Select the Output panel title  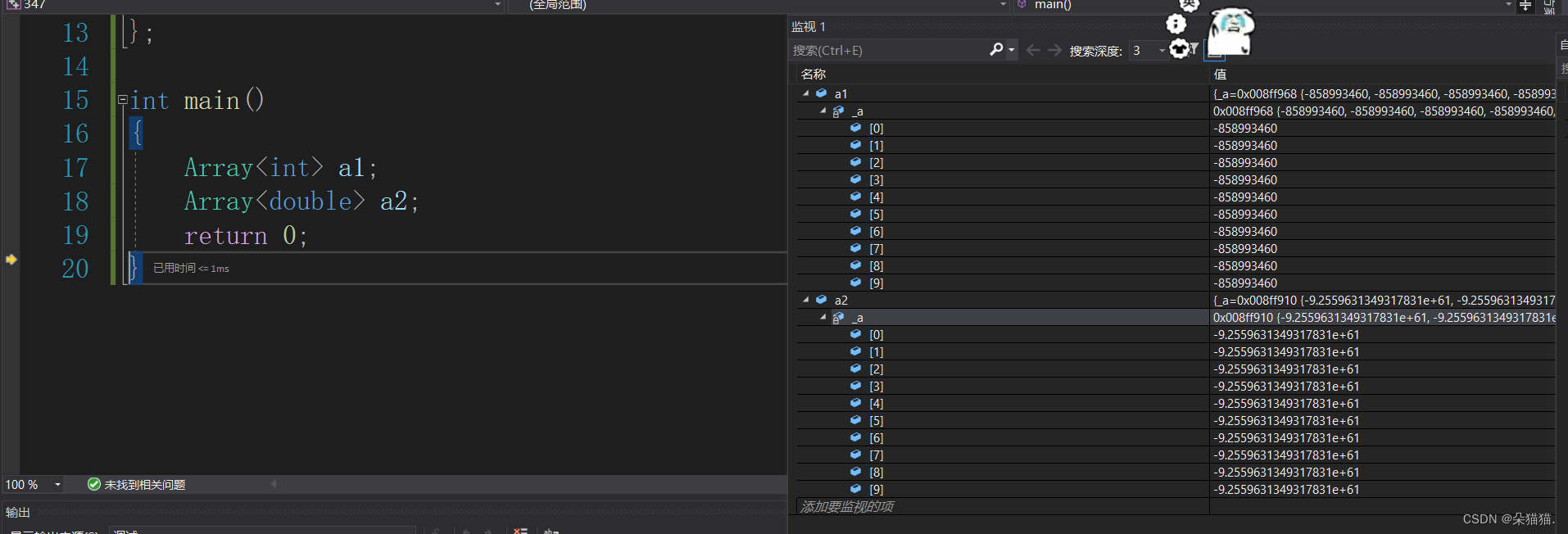18,513
